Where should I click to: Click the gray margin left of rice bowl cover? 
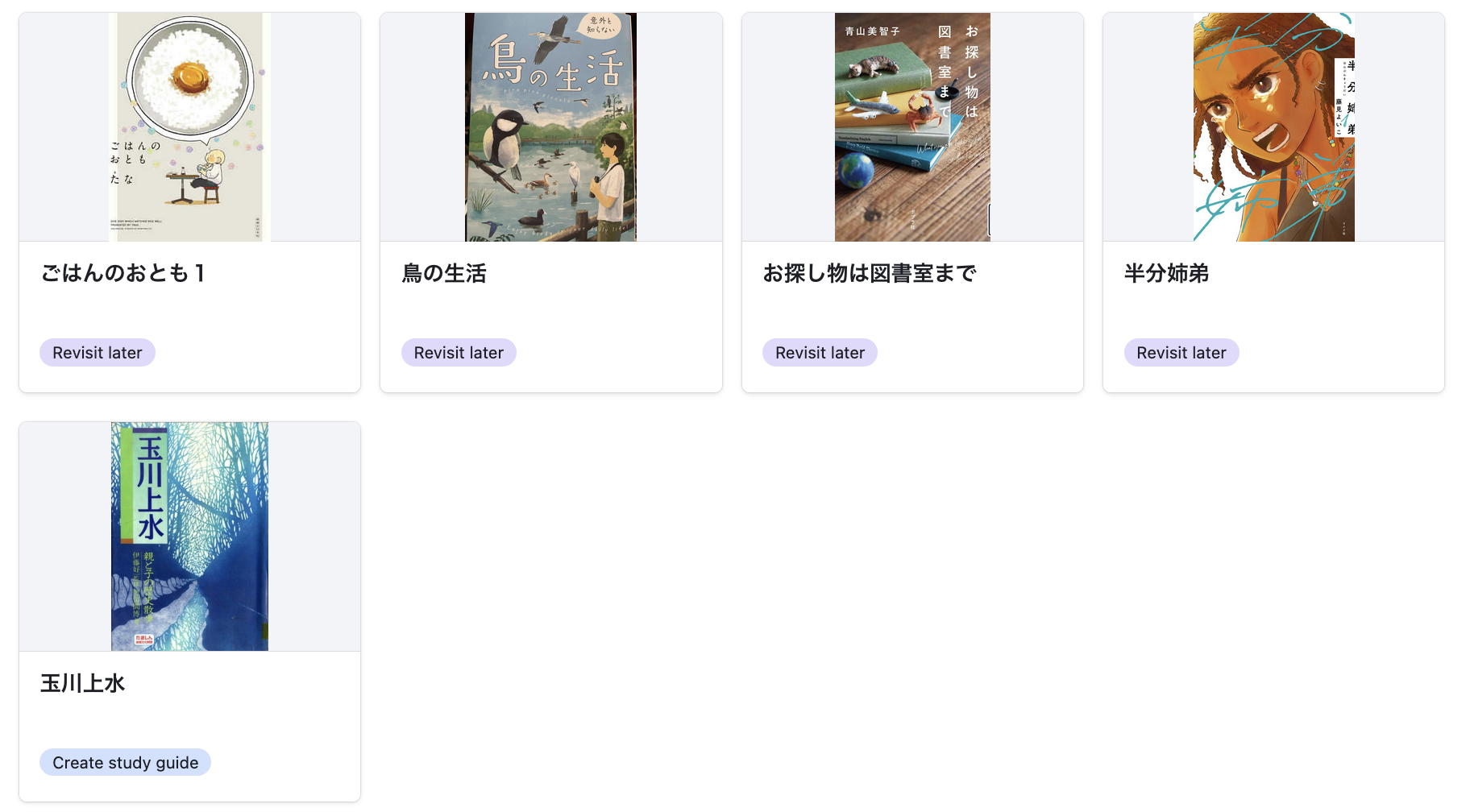pos(64,127)
